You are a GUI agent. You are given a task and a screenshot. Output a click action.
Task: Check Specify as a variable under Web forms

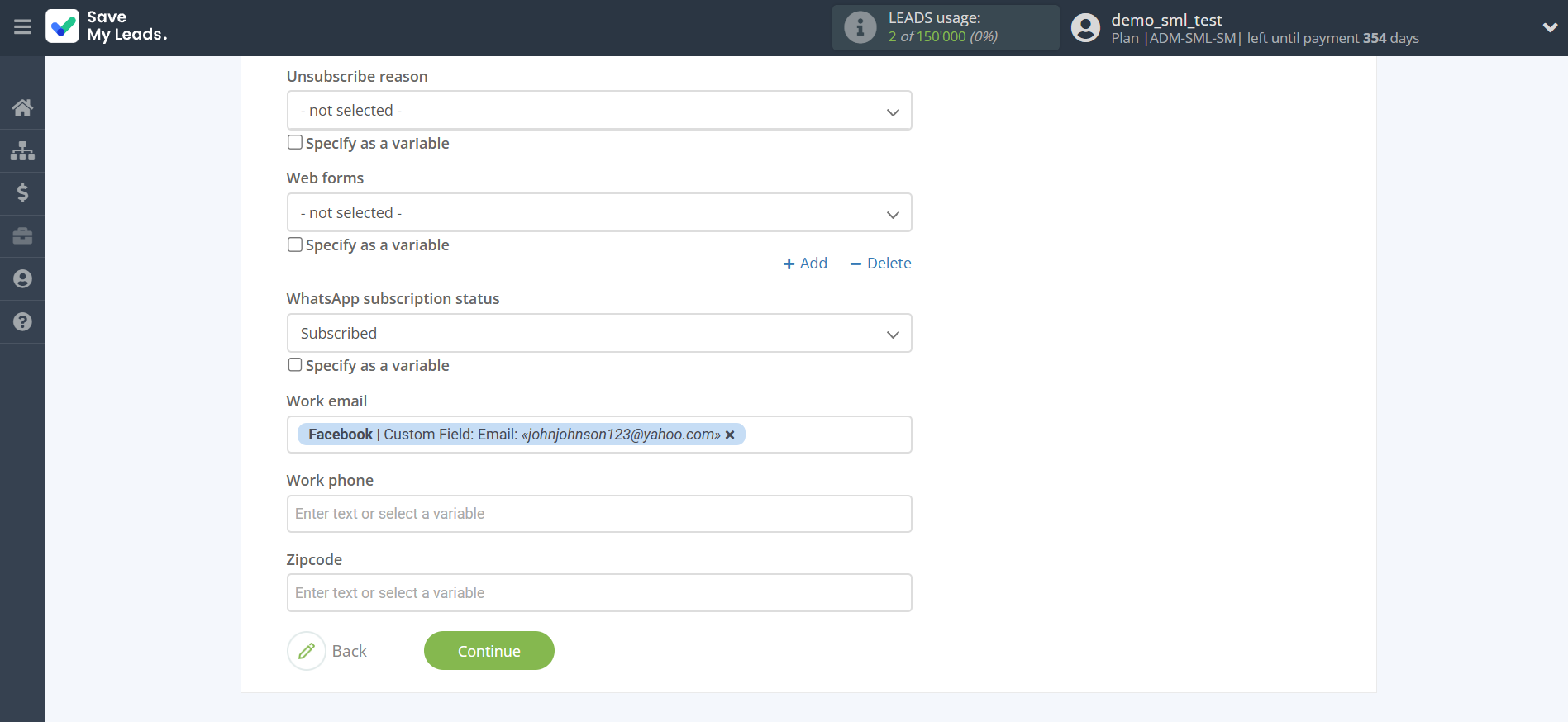(295, 245)
